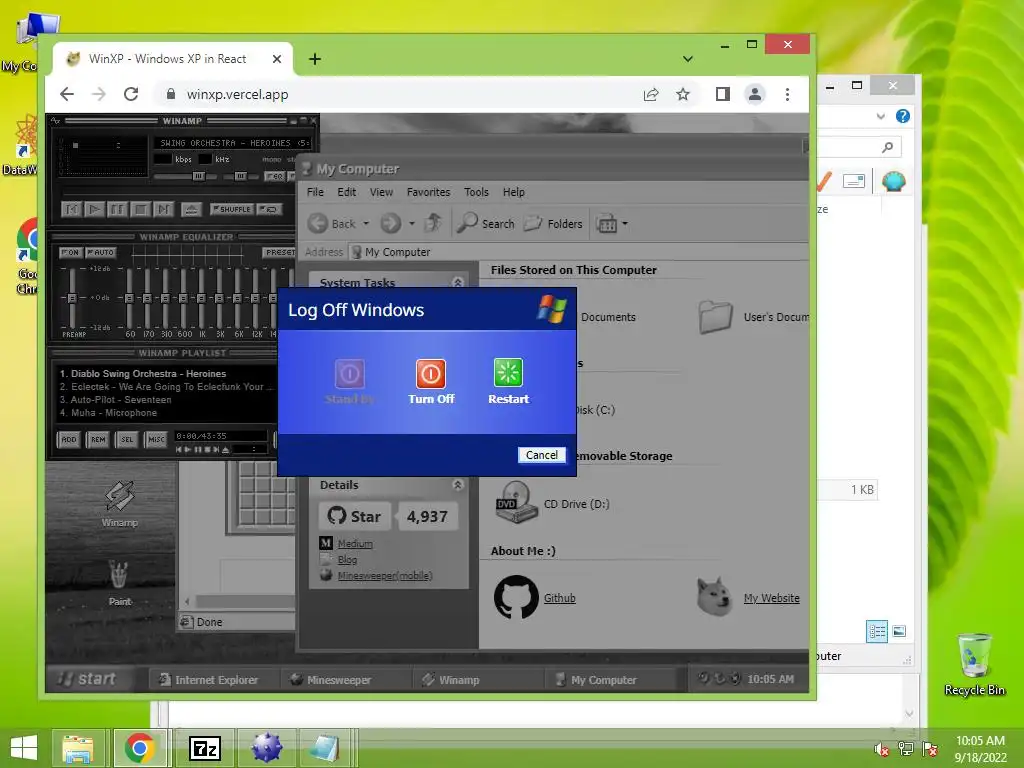This screenshot has height=768, width=1024.
Task: Toggle Winamp EQ window button
Action: pos(274,176)
